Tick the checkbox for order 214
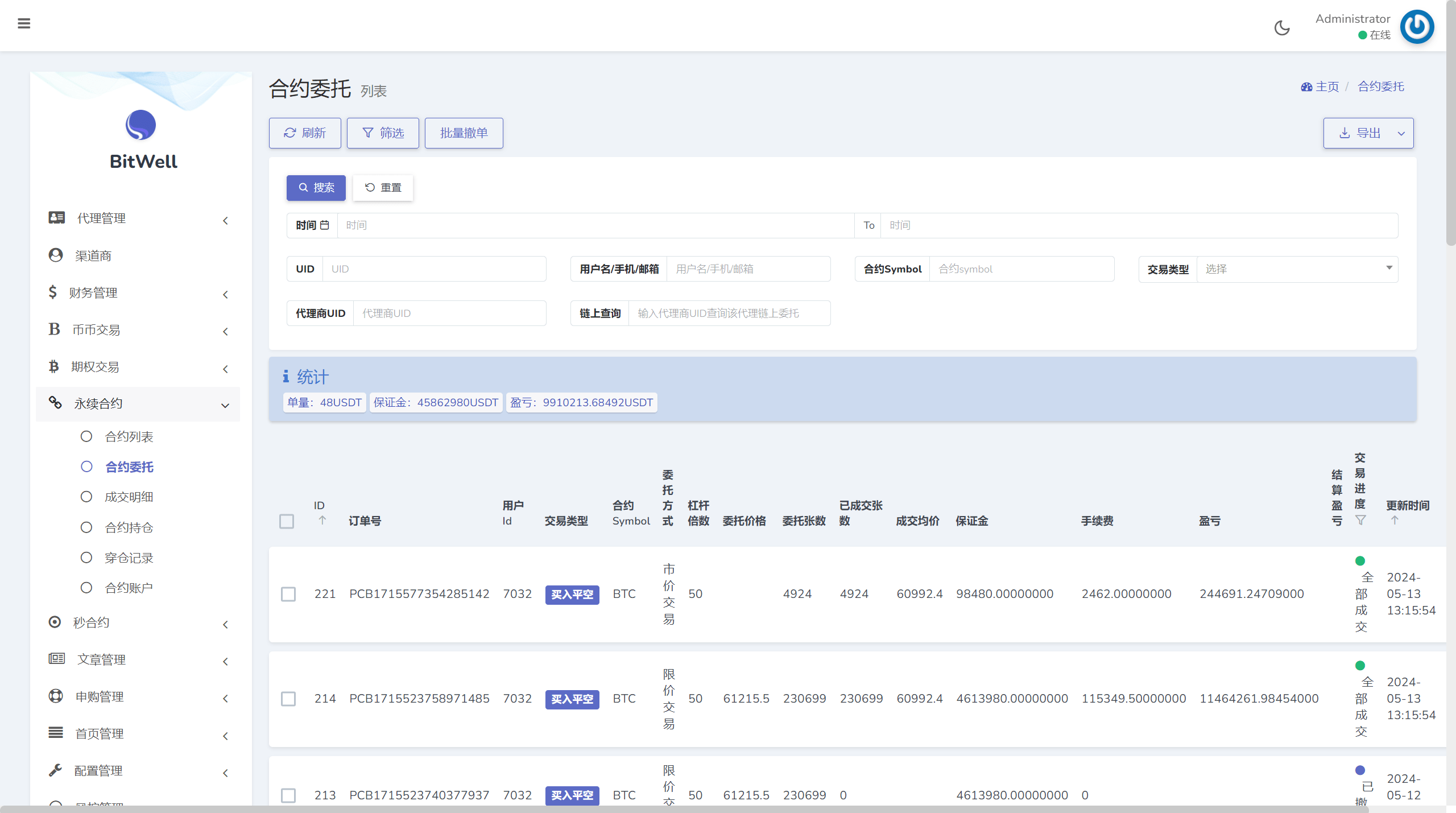Viewport: 1456px width, 813px height. pyautogui.click(x=288, y=699)
